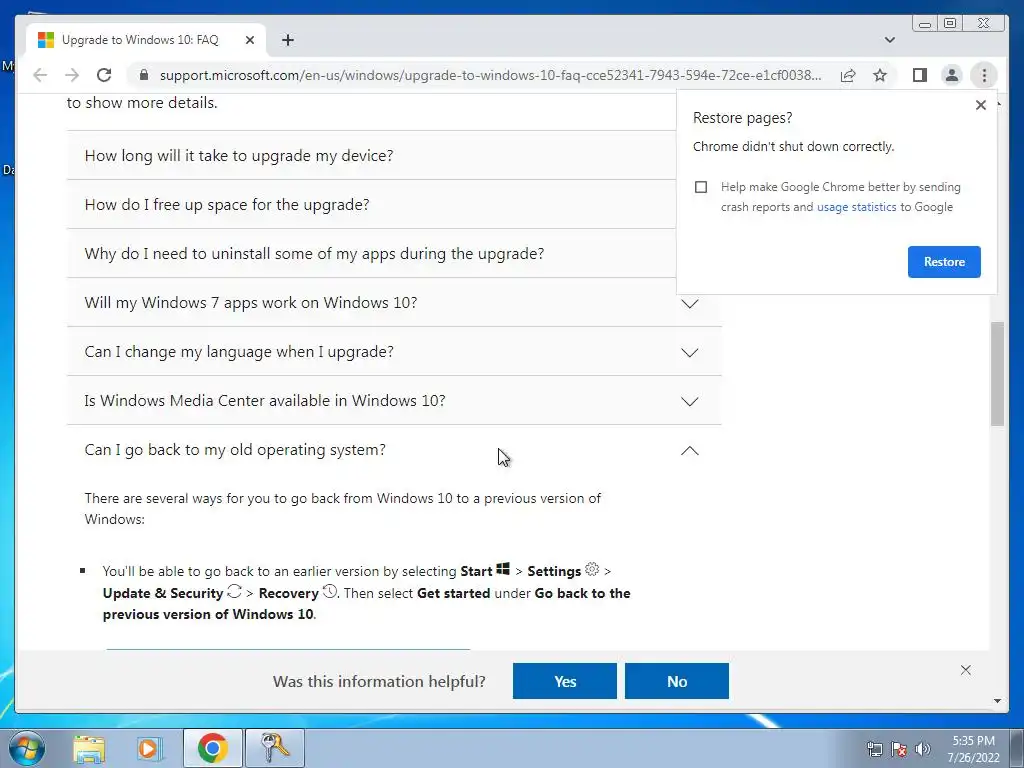Screen dimensions: 1024x768
Task: Click the Update & Security sync icon
Action: [x=234, y=592]
